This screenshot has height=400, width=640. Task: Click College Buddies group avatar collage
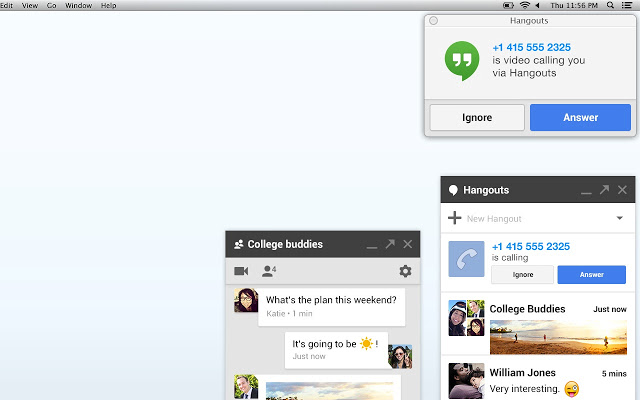click(467, 318)
